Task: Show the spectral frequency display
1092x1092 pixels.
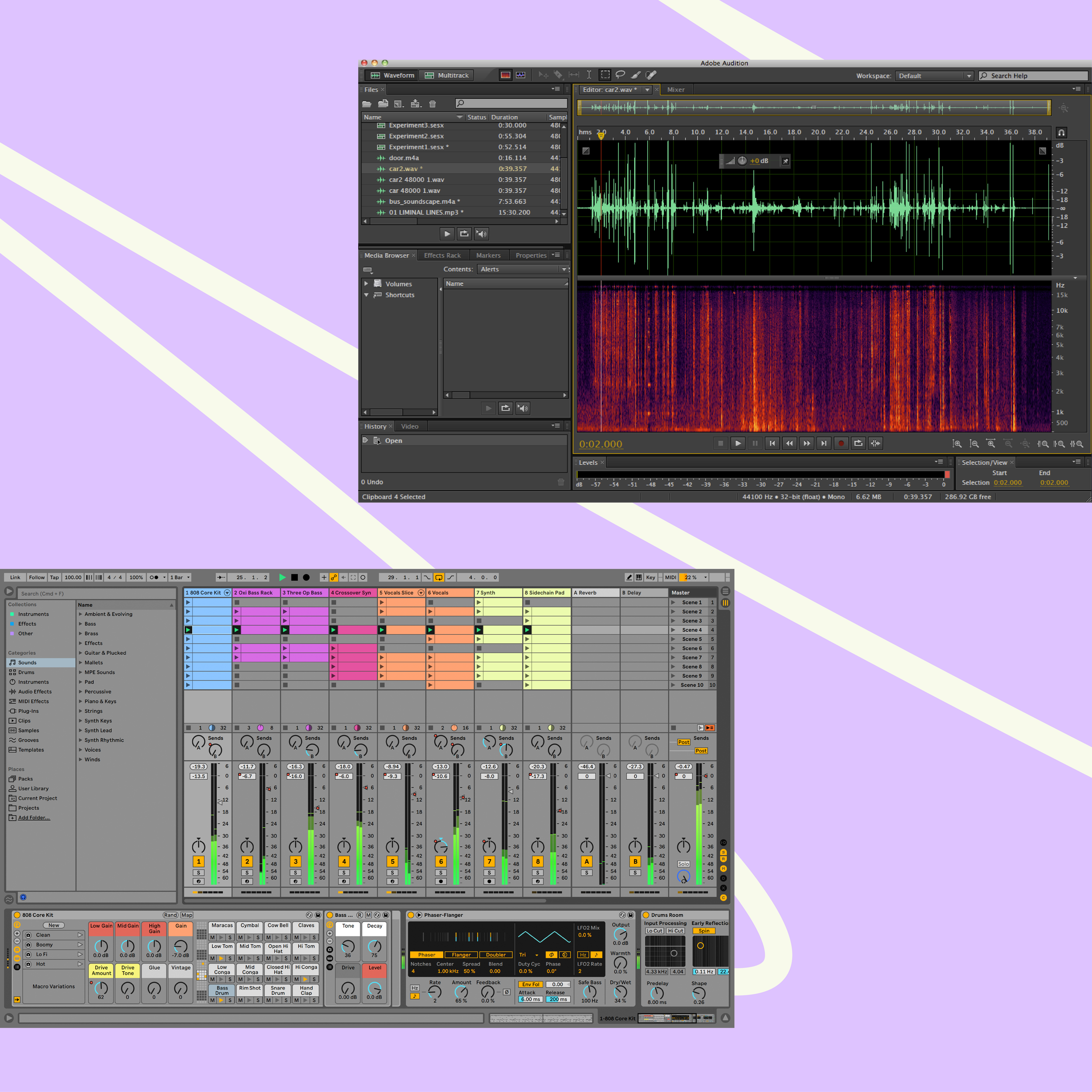Action: pyautogui.click(x=505, y=75)
